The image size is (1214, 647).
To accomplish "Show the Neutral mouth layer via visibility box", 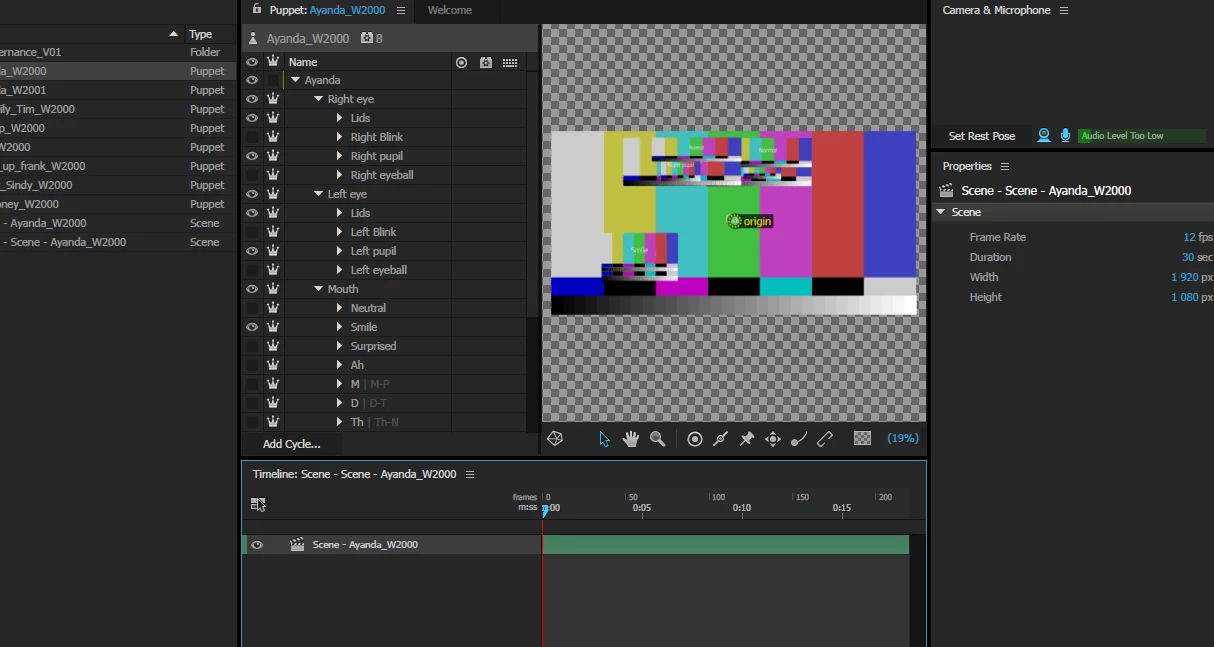I will click(252, 308).
